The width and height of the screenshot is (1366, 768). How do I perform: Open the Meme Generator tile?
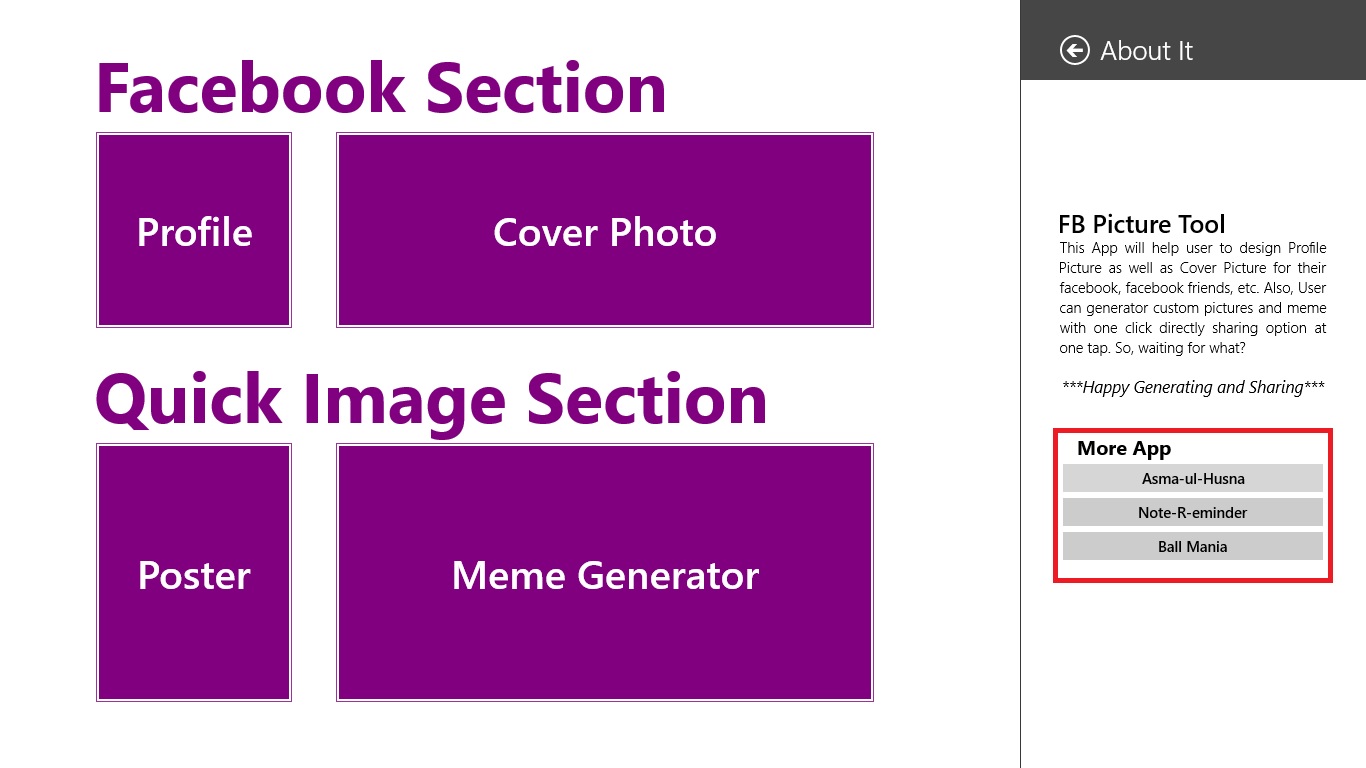[605, 573]
